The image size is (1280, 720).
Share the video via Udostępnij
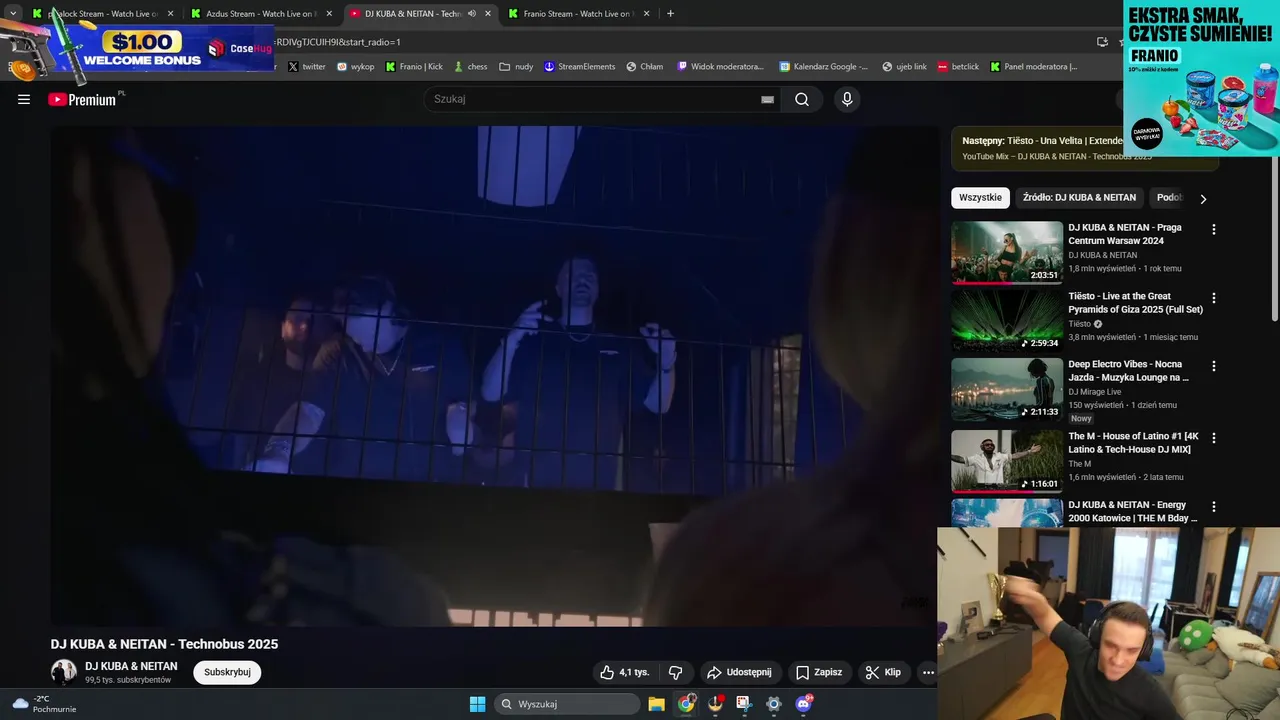pyautogui.click(x=739, y=672)
